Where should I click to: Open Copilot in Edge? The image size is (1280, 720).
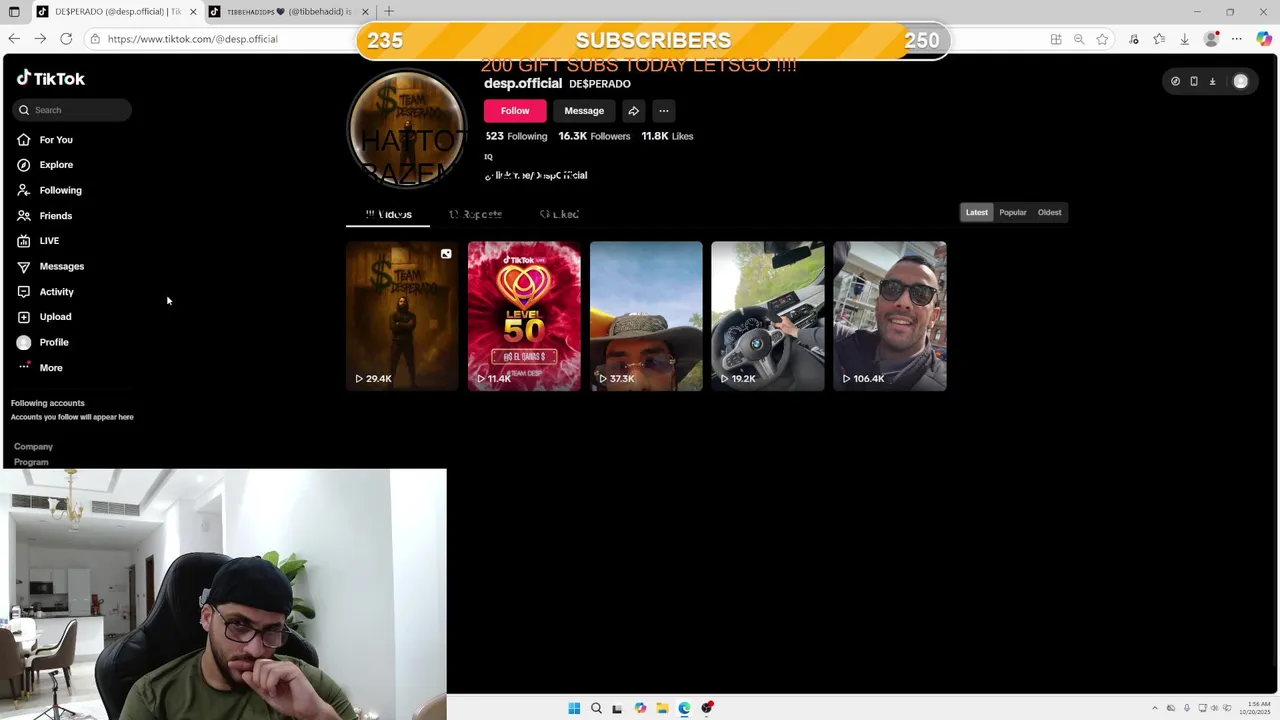tap(1264, 39)
